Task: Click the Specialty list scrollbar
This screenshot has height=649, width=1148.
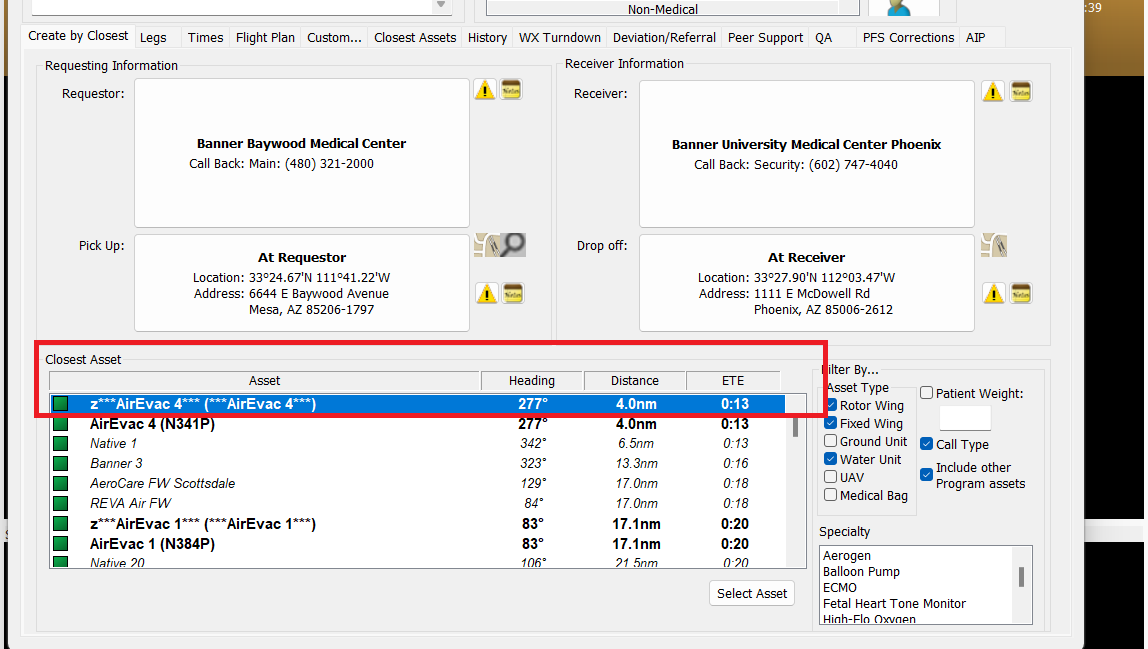Action: pyautogui.click(x=1021, y=577)
